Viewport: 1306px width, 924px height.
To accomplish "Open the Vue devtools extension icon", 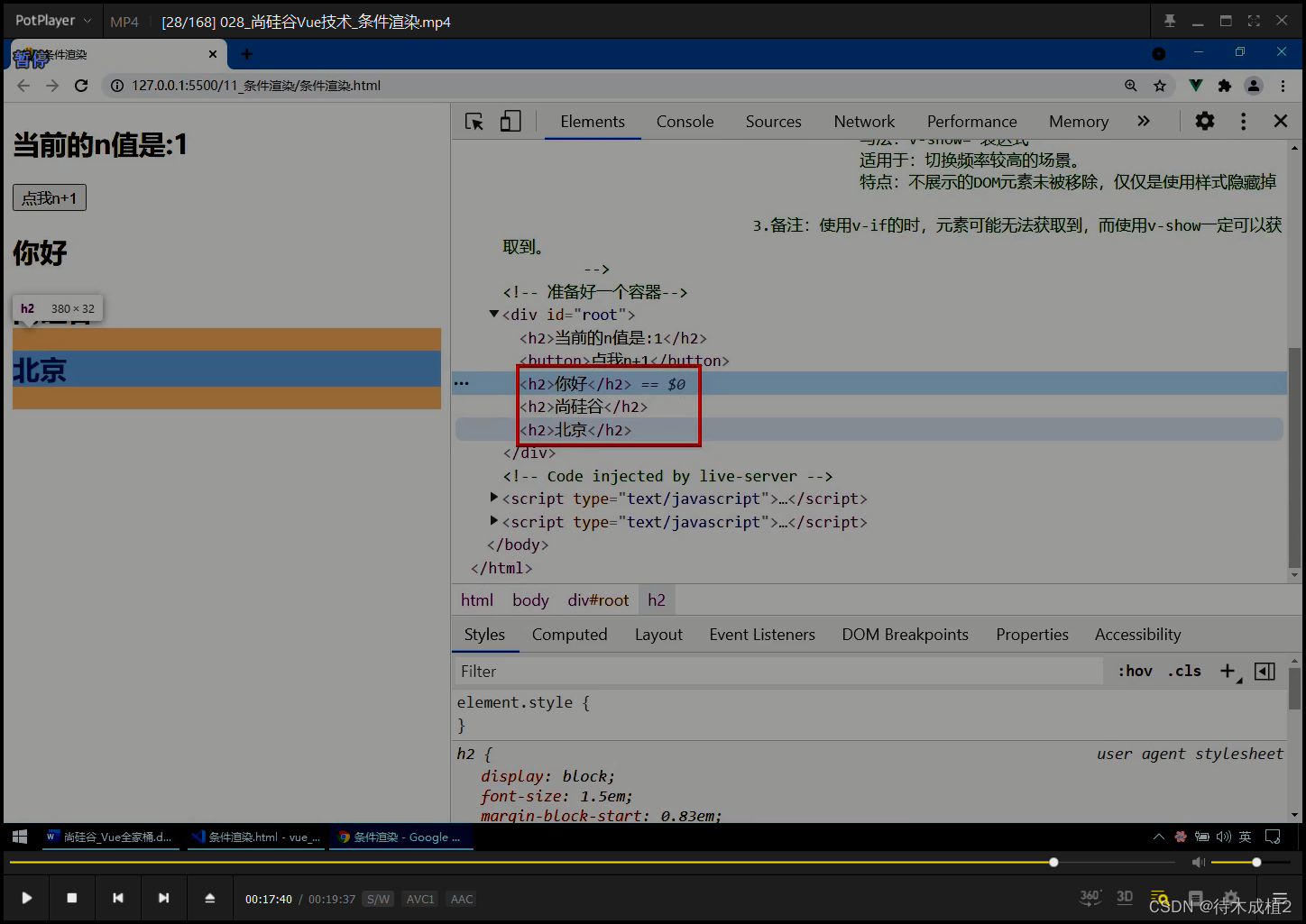I will (x=1195, y=86).
